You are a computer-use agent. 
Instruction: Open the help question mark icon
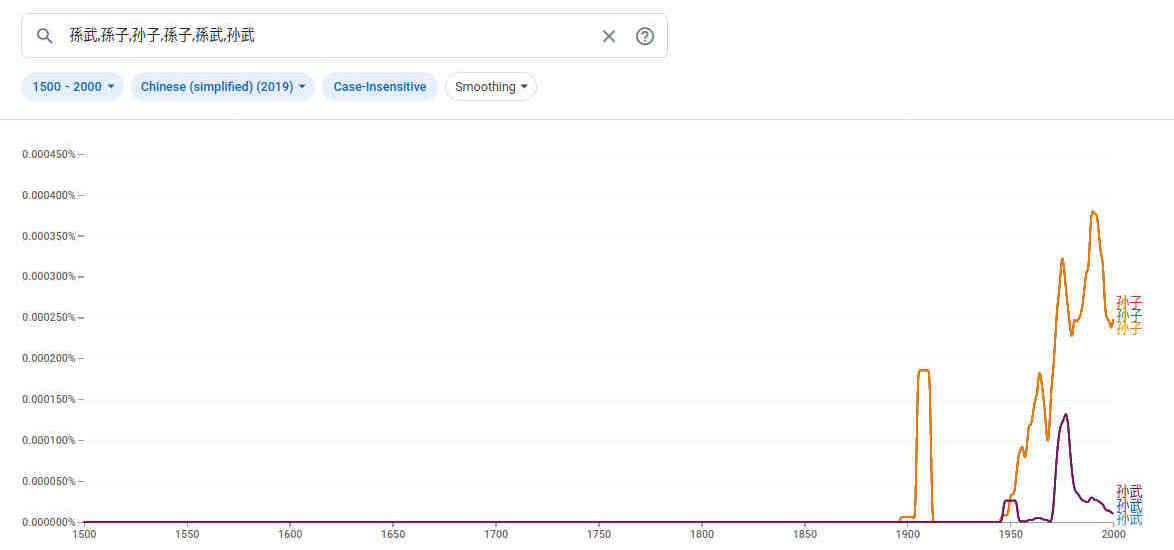645,36
